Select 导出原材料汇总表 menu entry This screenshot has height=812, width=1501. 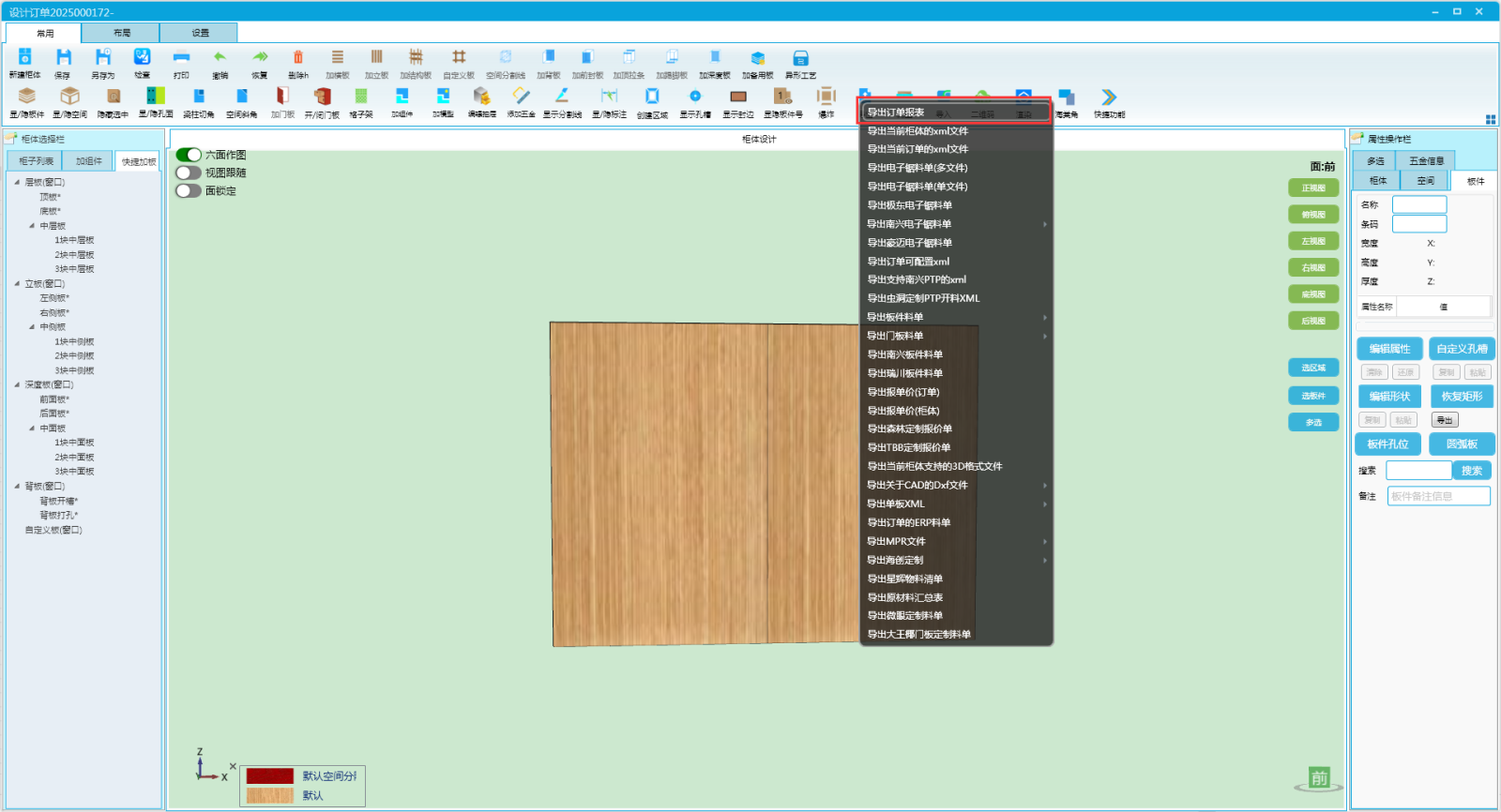[956, 597]
